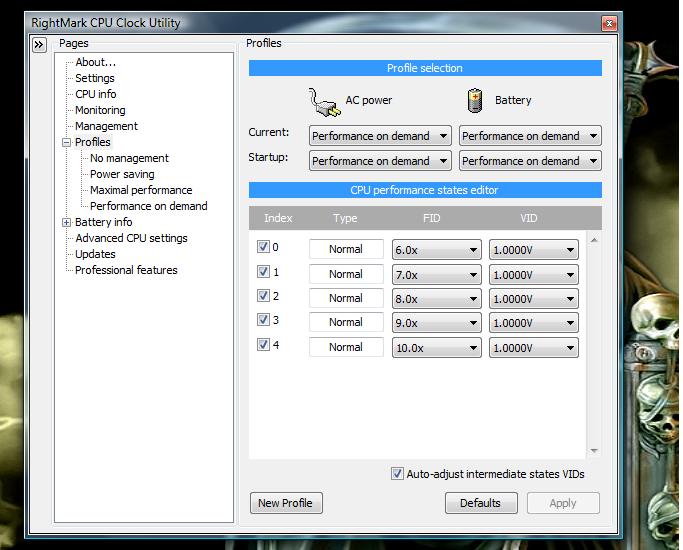The height and width of the screenshot is (550, 683).
Task: Open the 8.0x FID dropdown
Action: click(x=436, y=299)
